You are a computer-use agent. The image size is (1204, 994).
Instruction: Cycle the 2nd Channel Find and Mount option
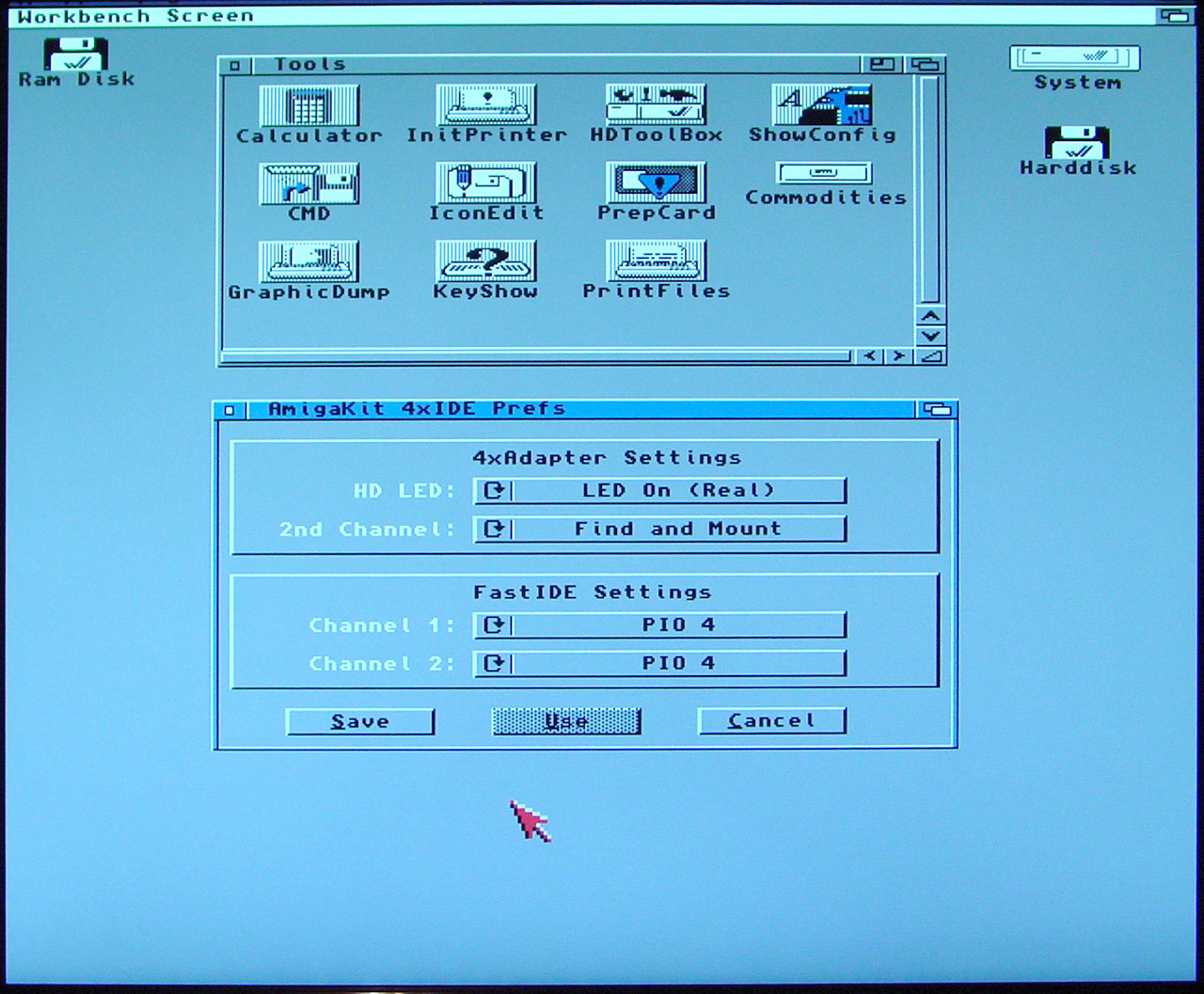659,529
